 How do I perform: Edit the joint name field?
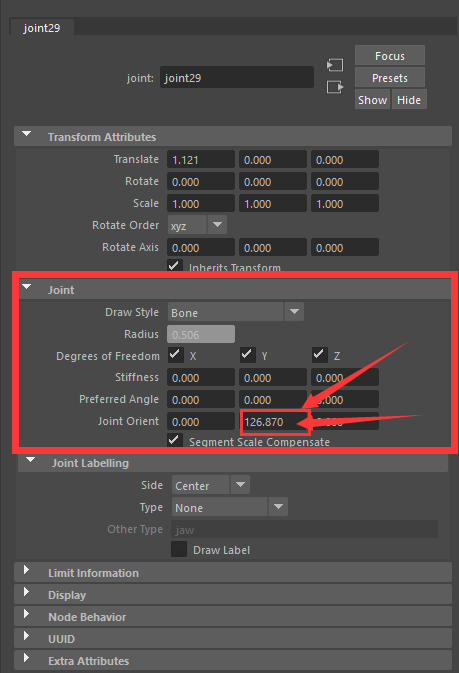click(237, 78)
